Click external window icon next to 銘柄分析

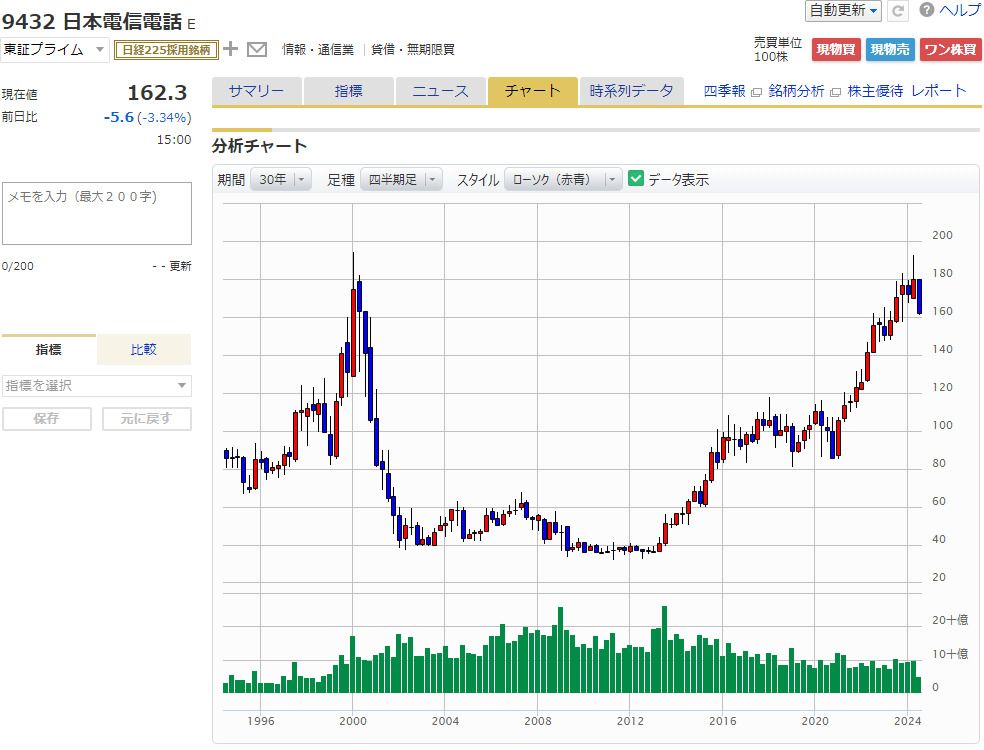pyautogui.click(x=835, y=91)
